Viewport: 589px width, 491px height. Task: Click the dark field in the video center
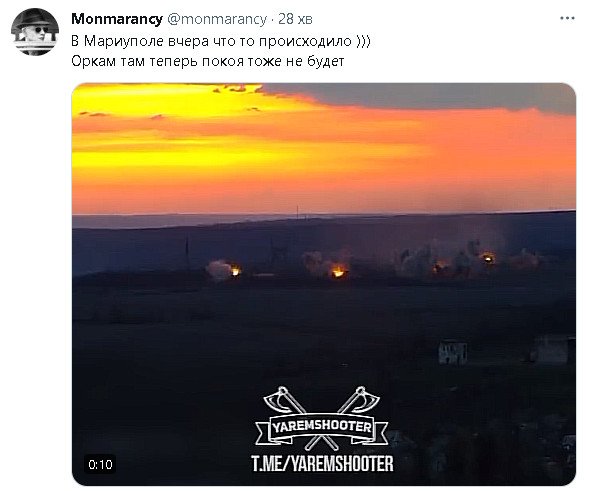point(263,338)
